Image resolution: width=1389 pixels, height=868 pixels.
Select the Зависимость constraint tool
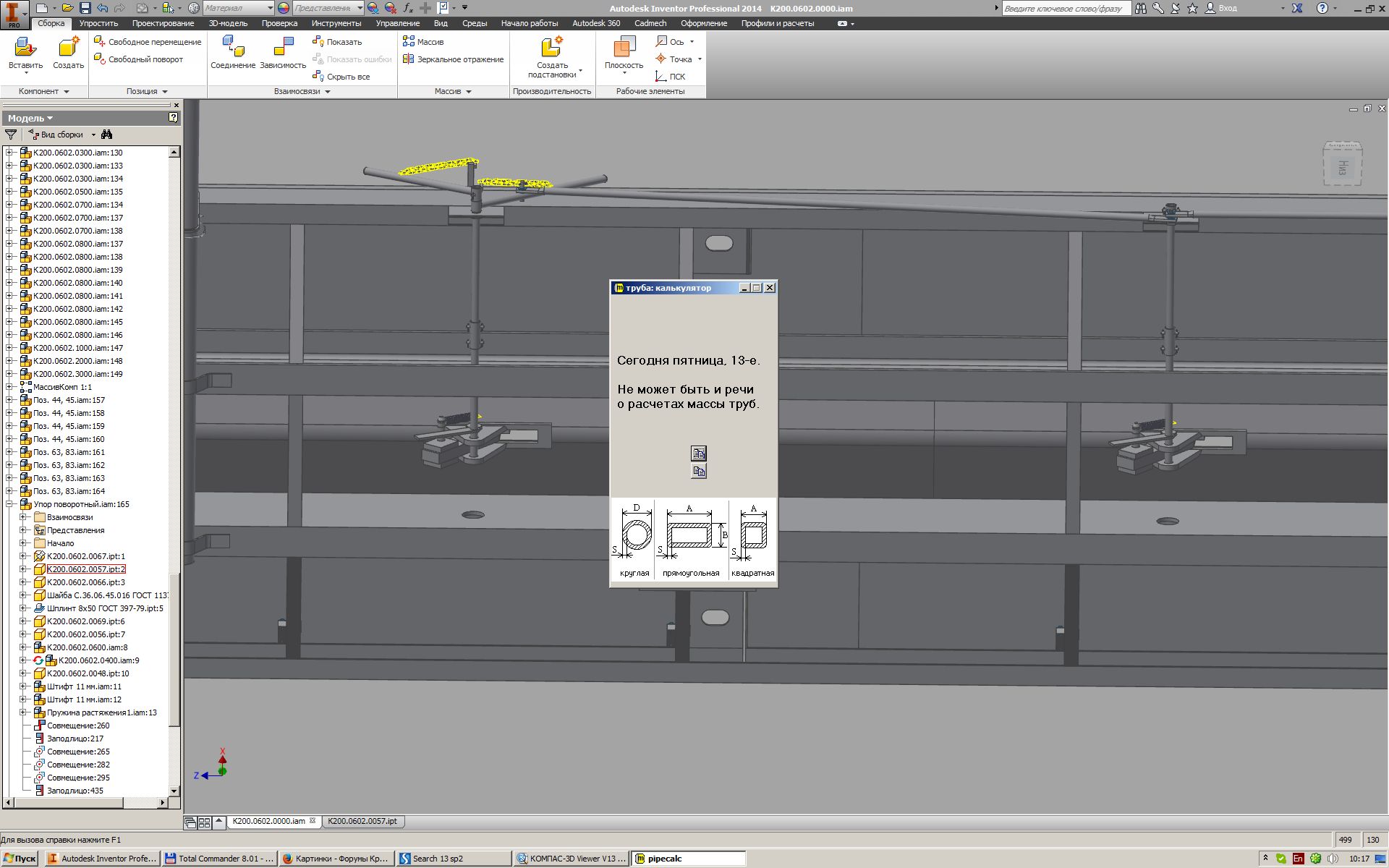282,48
